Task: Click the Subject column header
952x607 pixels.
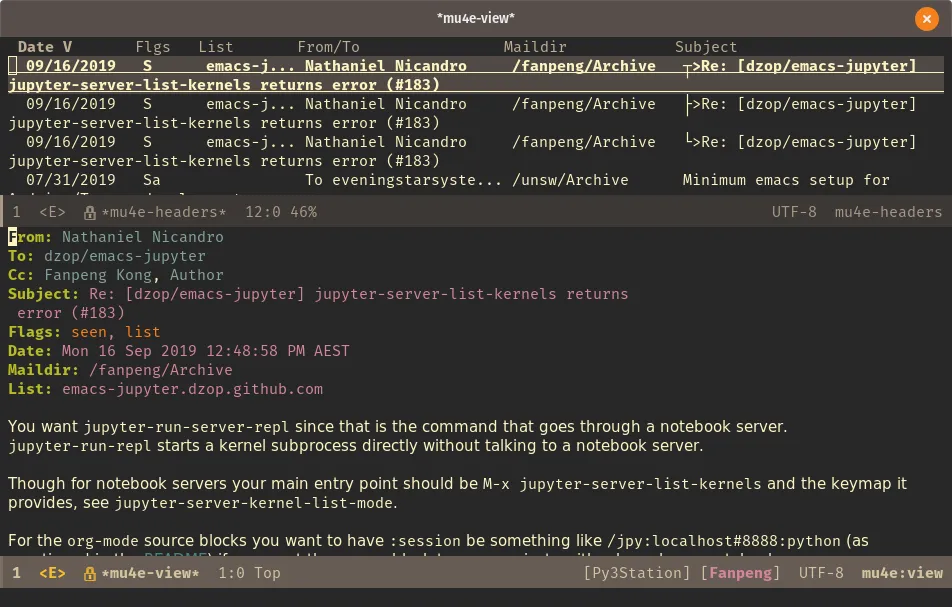Action: point(705,47)
